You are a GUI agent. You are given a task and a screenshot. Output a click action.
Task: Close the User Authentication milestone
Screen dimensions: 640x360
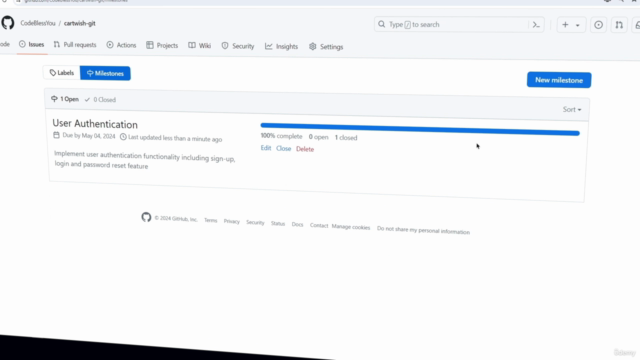(283, 149)
